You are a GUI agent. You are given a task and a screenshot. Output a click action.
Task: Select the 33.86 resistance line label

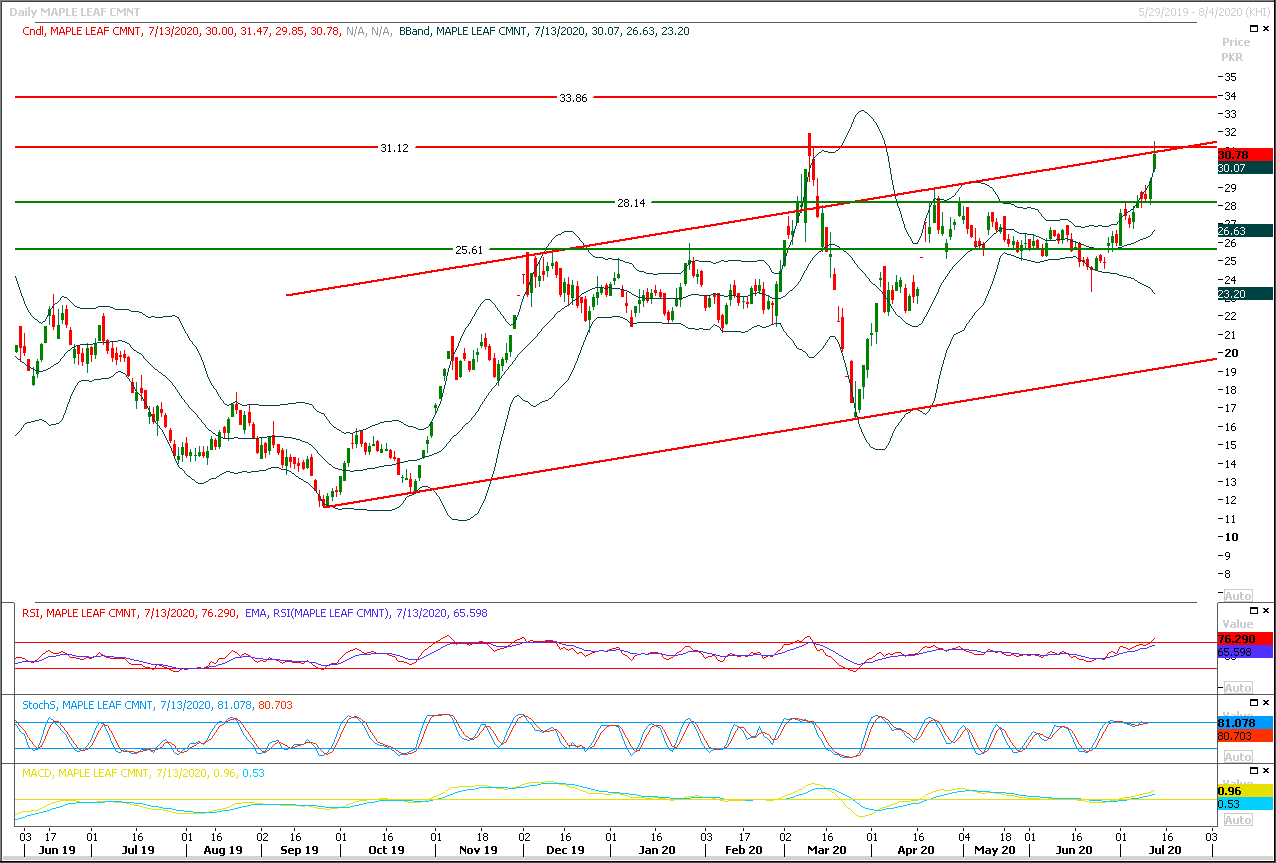tap(573, 98)
